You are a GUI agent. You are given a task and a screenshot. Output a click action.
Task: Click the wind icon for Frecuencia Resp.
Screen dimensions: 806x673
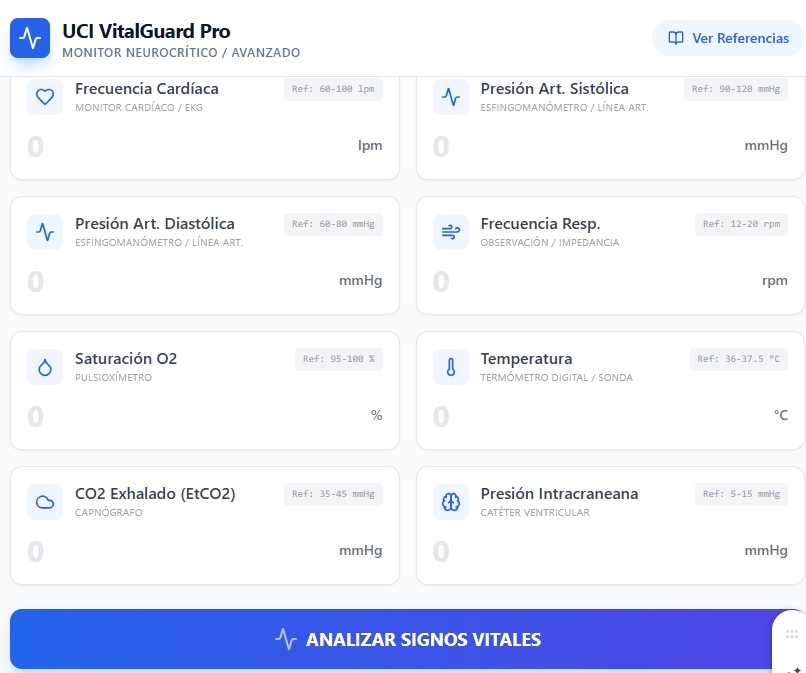451,232
